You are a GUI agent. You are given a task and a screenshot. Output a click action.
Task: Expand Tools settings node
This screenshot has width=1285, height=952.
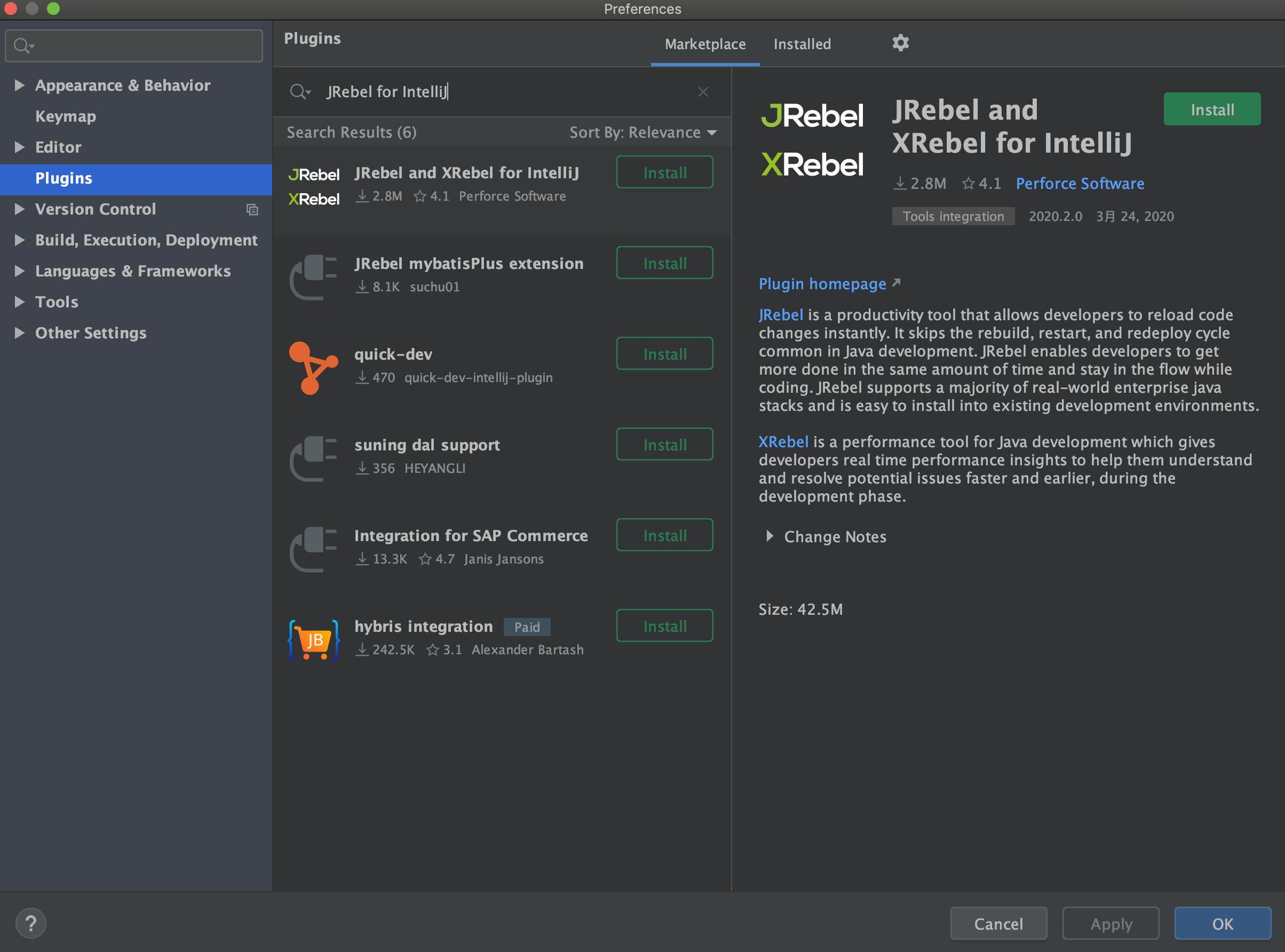[19, 302]
